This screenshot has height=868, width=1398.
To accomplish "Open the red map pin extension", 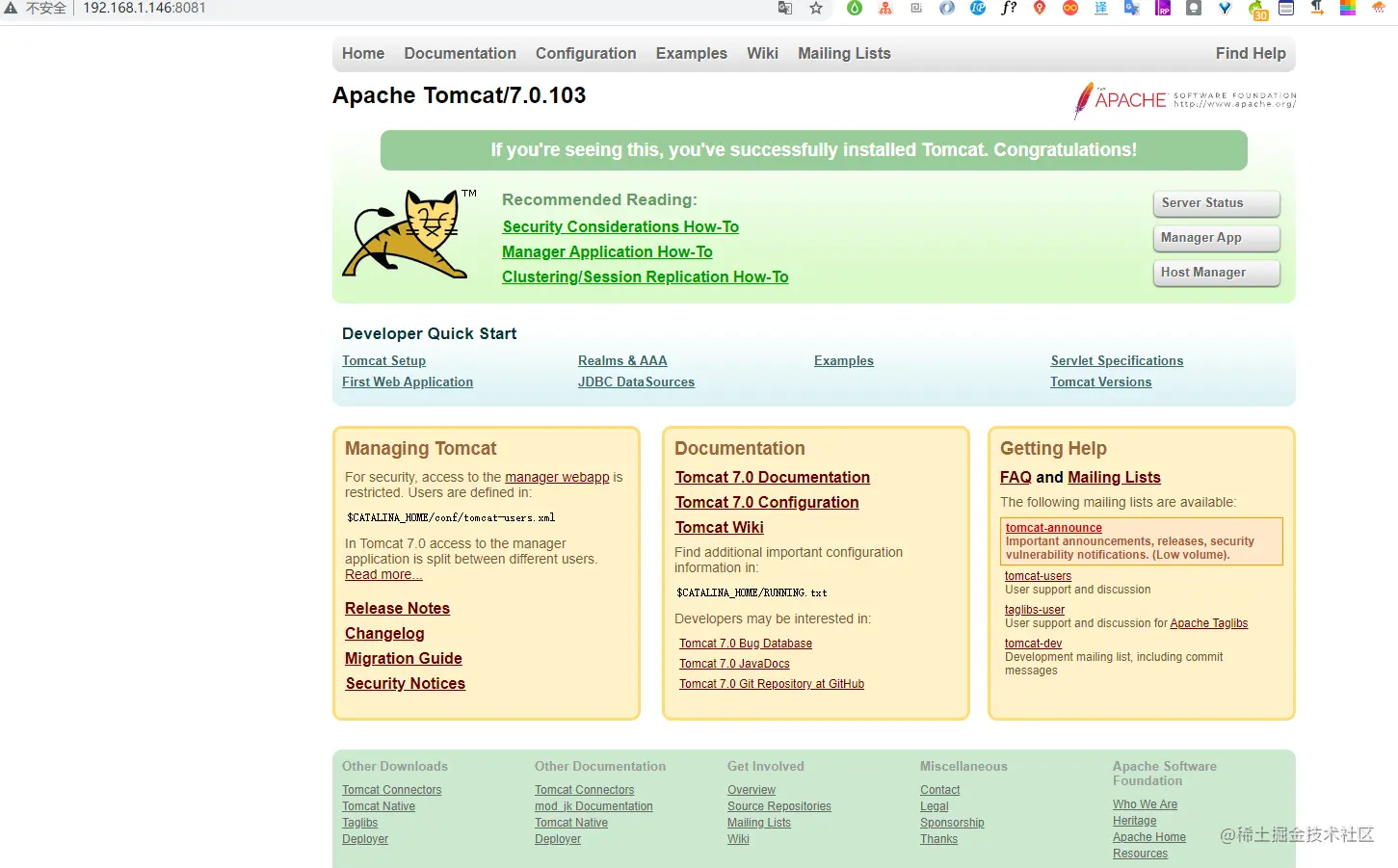I will 1040,8.
